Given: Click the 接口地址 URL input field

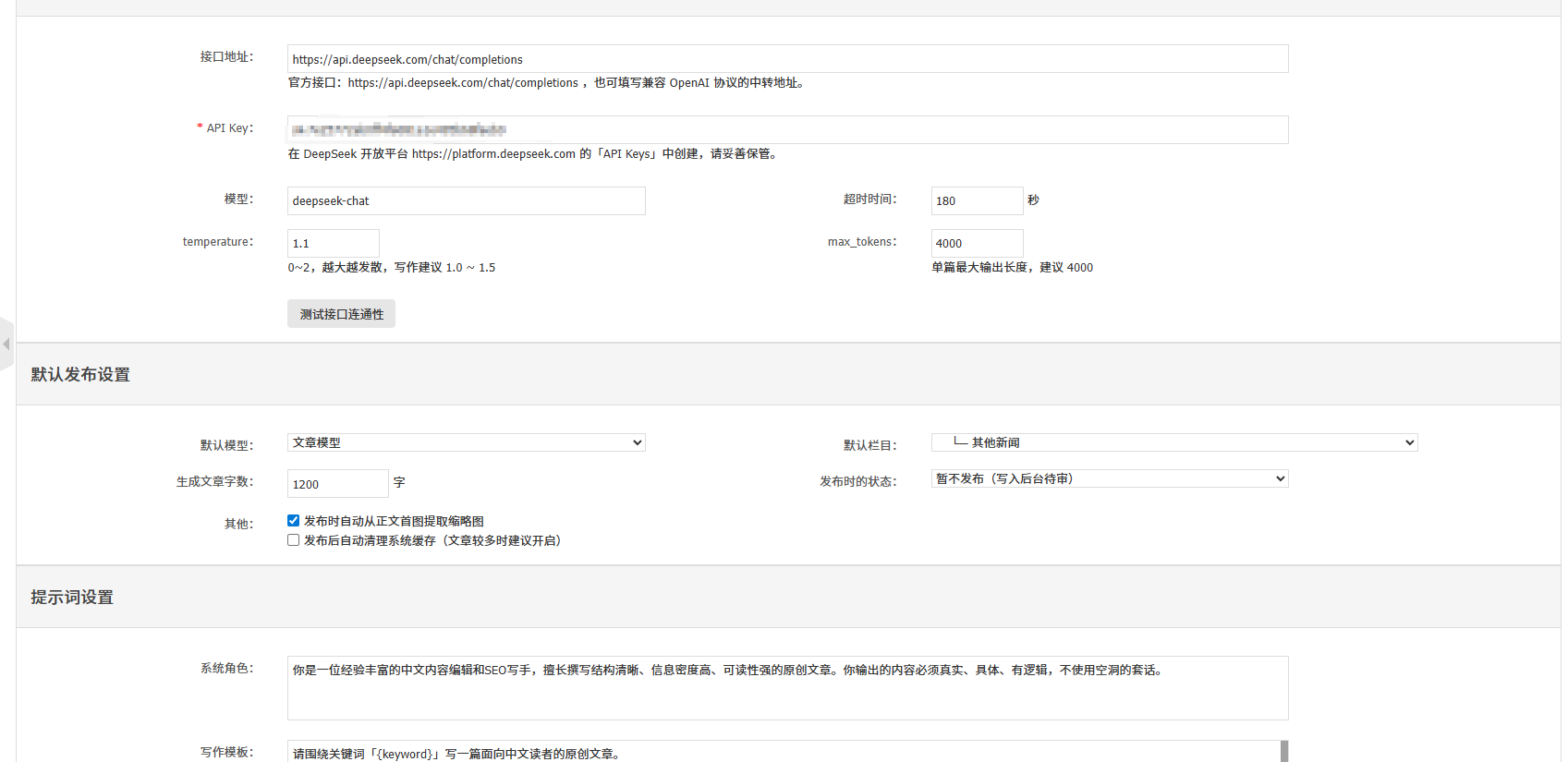Looking at the screenshot, I should tap(787, 59).
